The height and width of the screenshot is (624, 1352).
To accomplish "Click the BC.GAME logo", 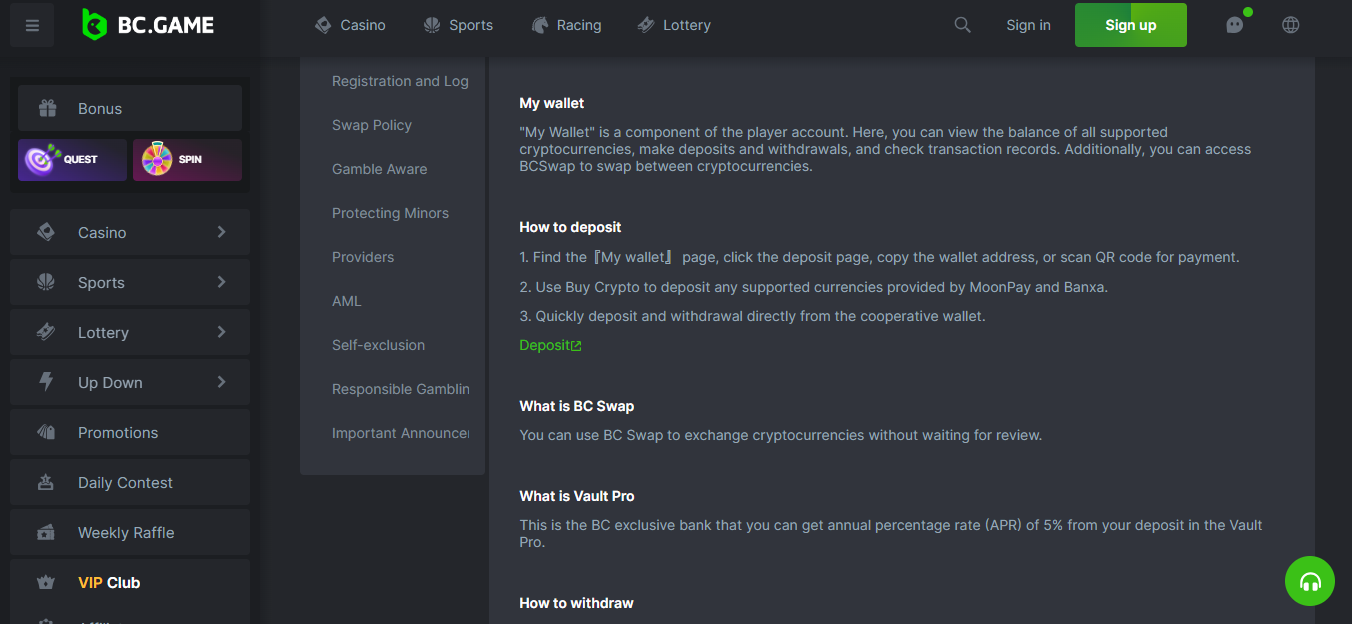I will pos(148,25).
